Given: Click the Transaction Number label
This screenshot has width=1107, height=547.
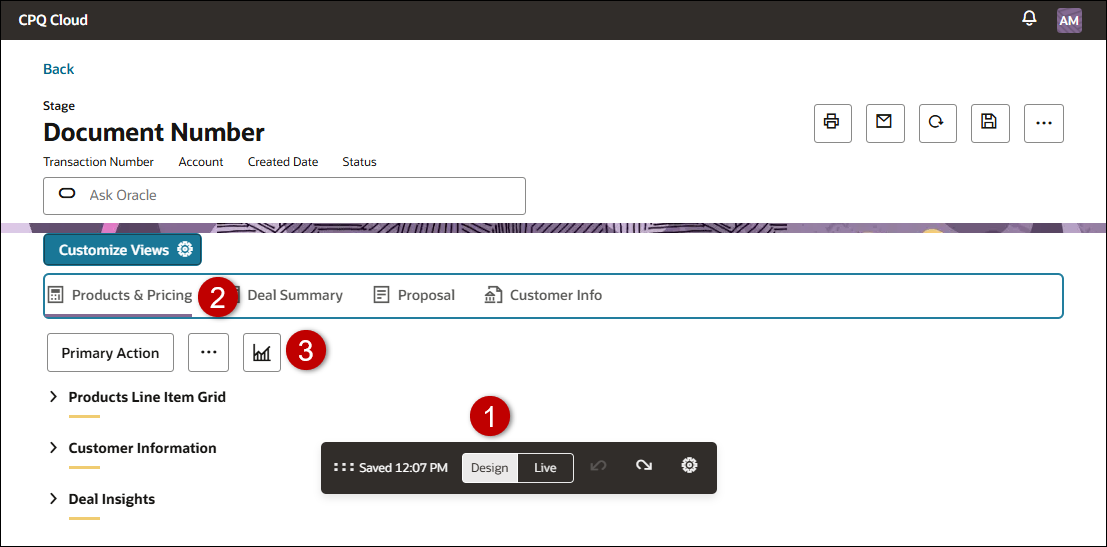Looking at the screenshot, I should click(x=98, y=162).
